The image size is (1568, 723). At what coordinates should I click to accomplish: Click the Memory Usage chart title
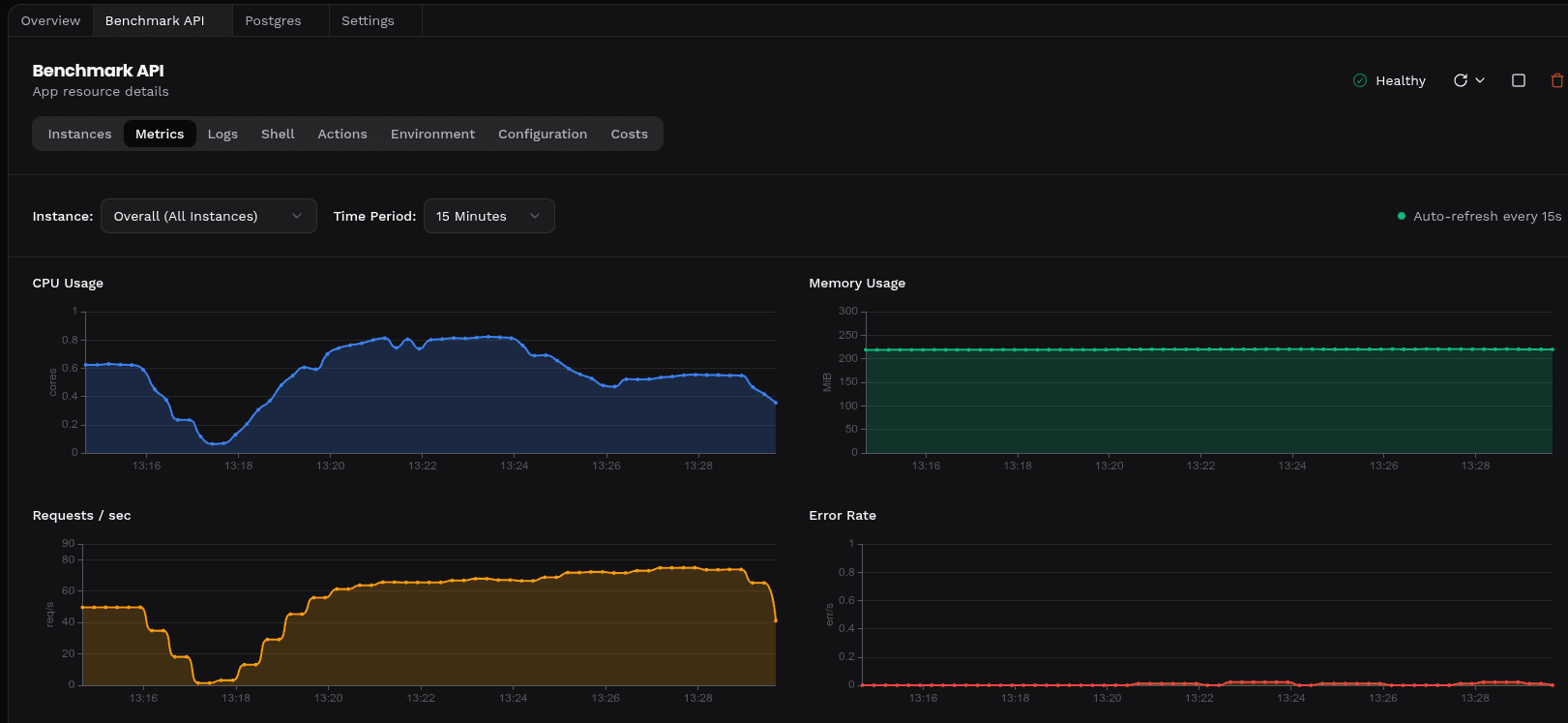point(857,283)
